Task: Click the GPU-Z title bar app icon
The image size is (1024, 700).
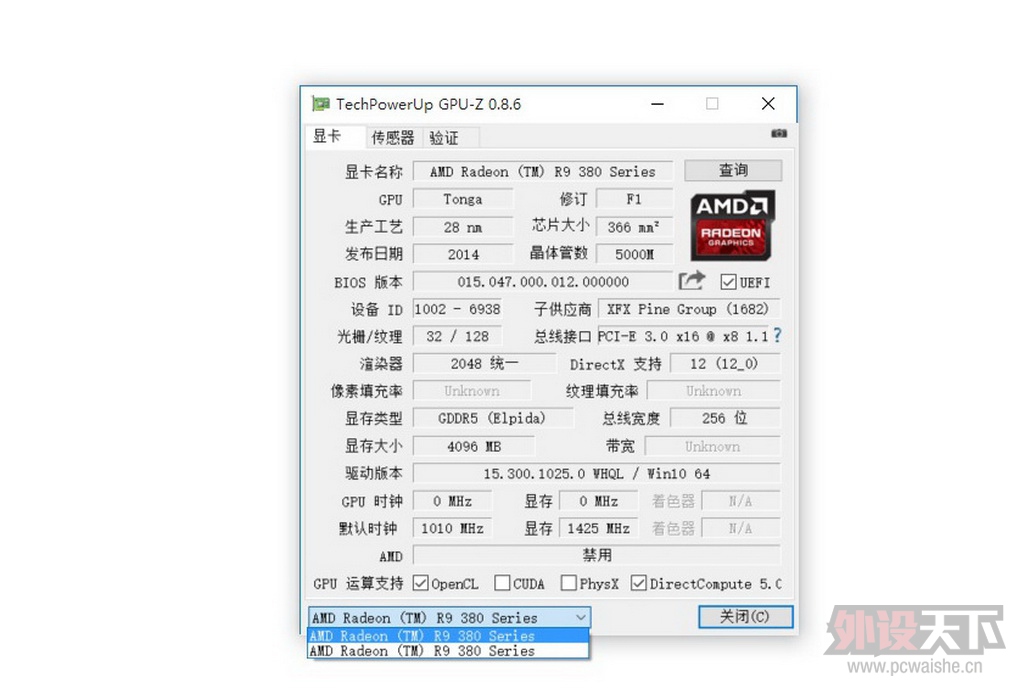Action: 320,104
